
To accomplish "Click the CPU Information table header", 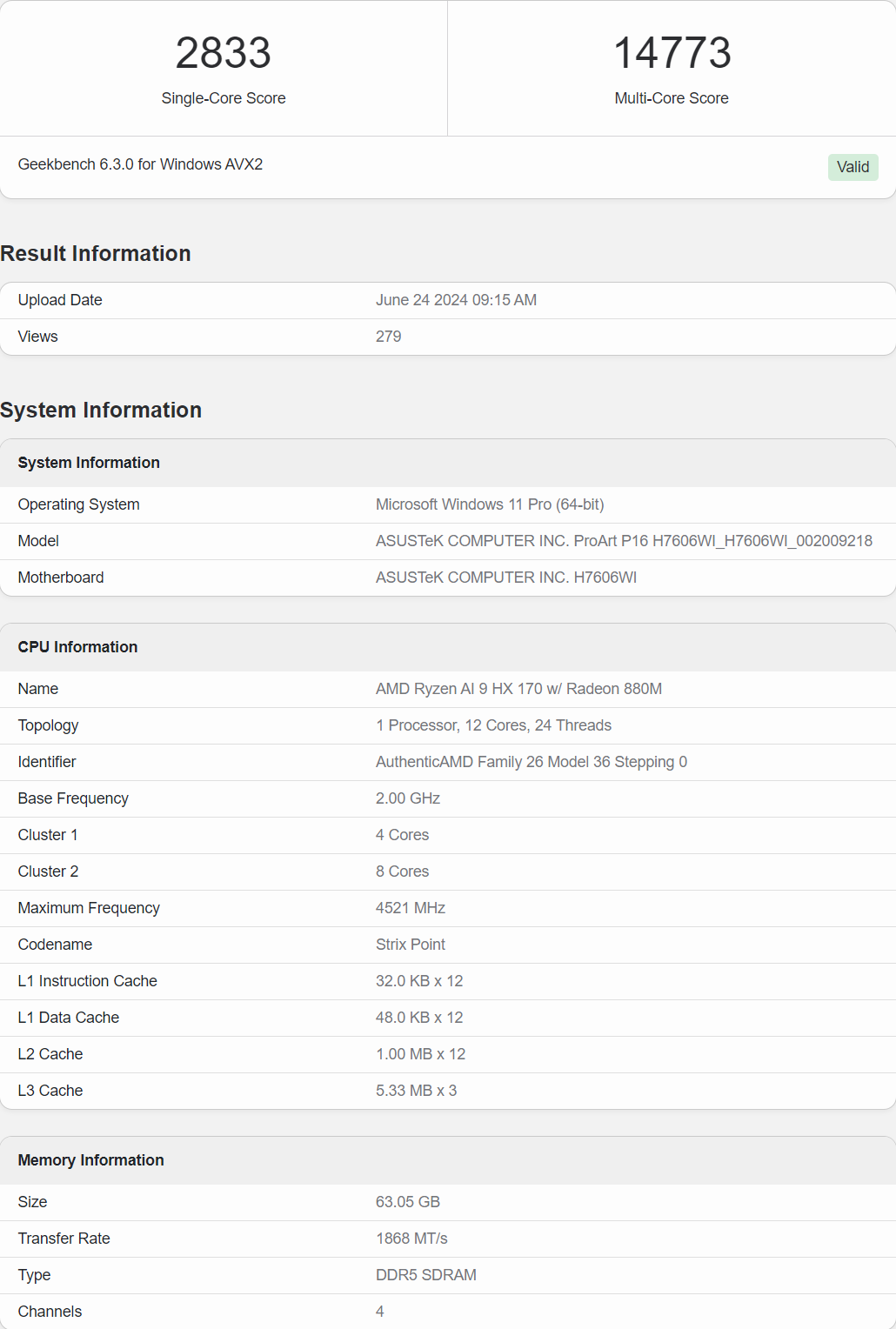I will point(77,647).
